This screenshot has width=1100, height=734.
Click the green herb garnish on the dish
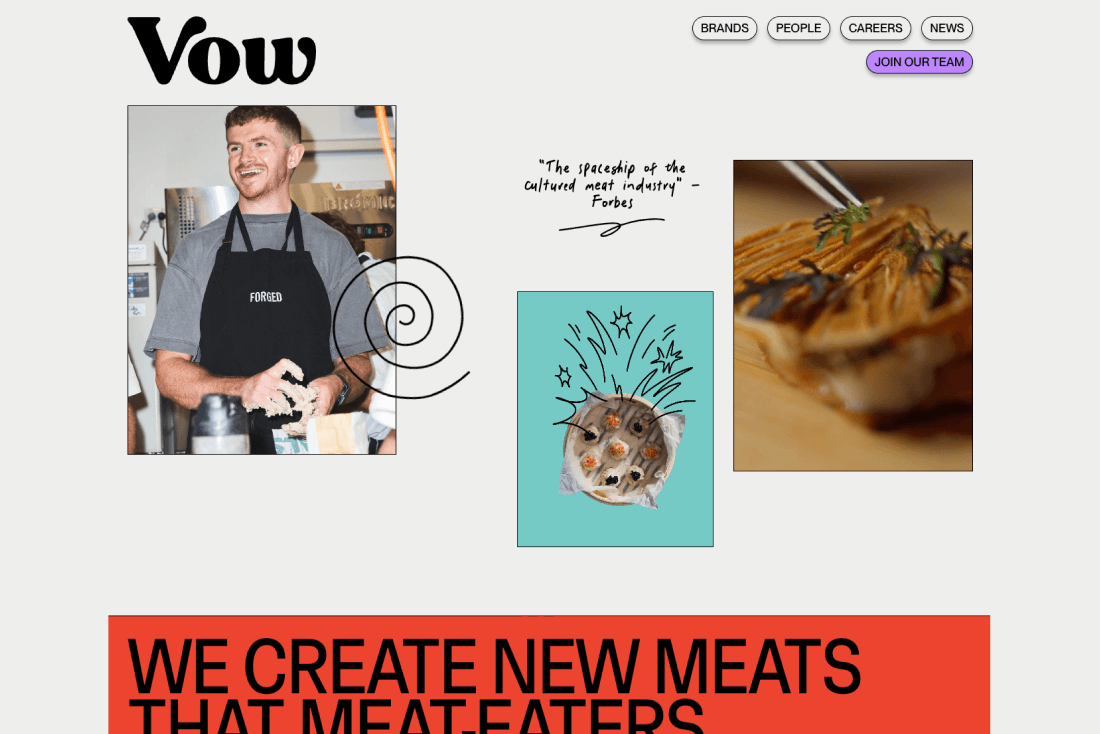point(842,223)
